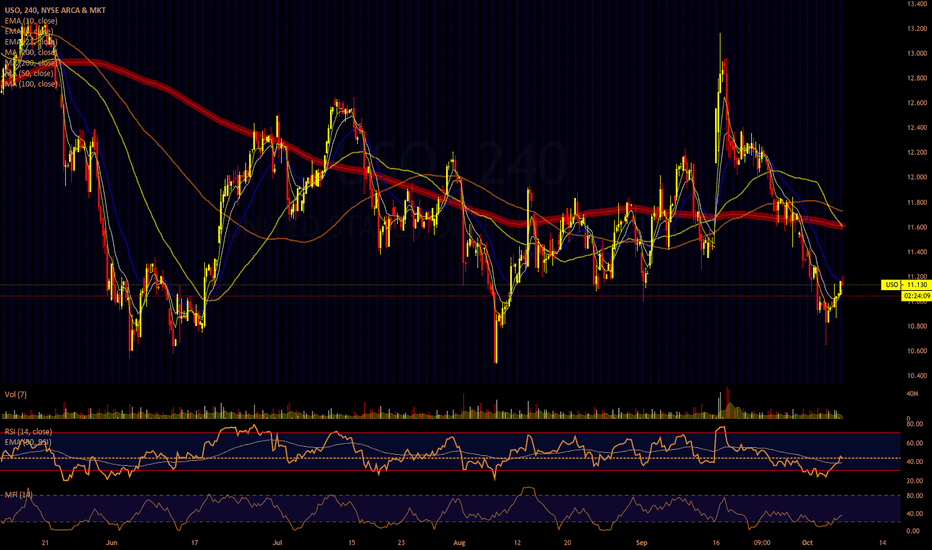Select the MA (100, close) indicator label
Viewport: 932px width, 550px height.
[31, 84]
